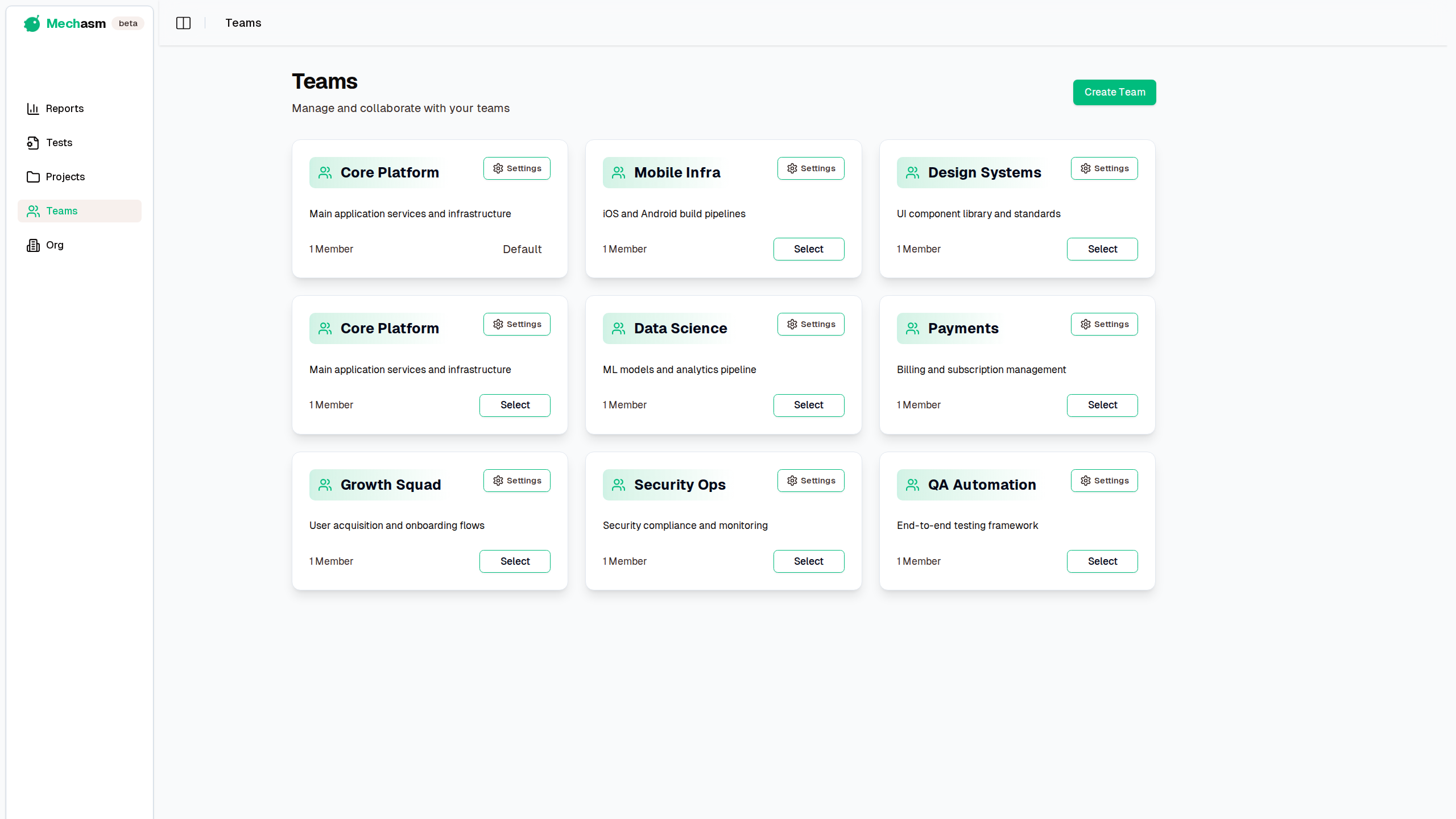The height and width of the screenshot is (819, 1456).
Task: Open the Projects section in sidebar
Action: [65, 177]
